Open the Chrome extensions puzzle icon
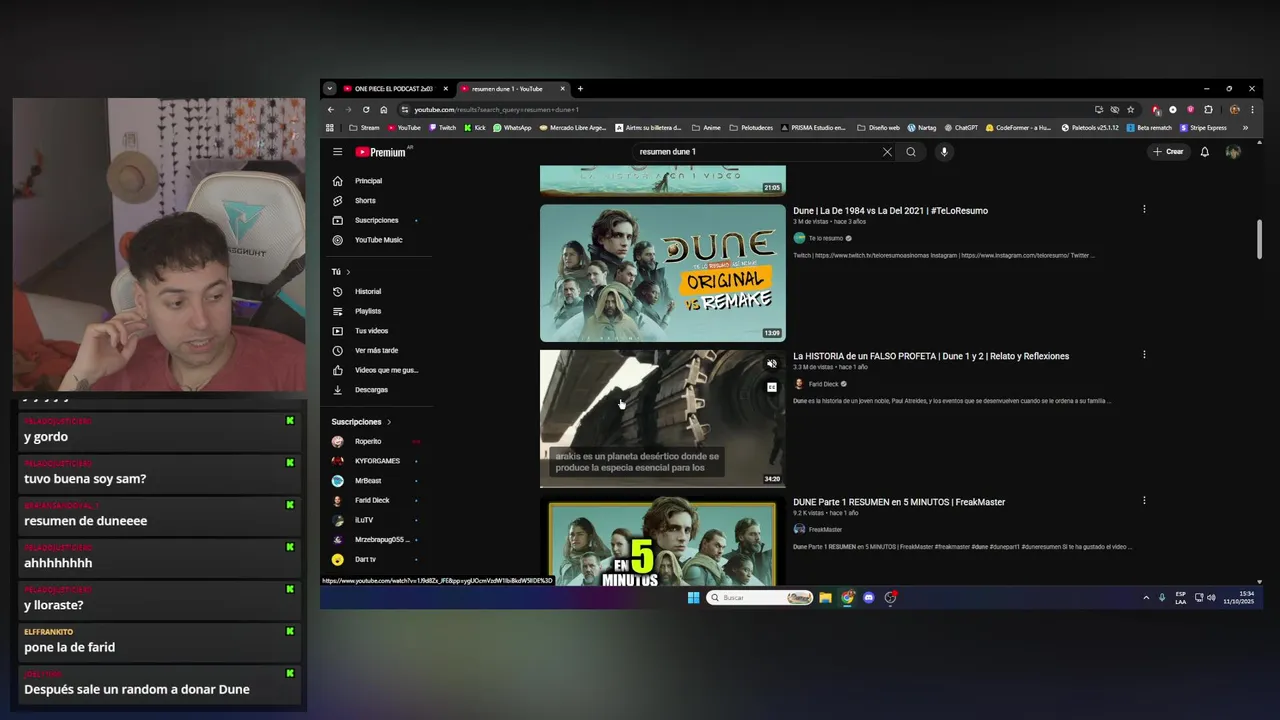The height and width of the screenshot is (720, 1280). pos(1208,109)
